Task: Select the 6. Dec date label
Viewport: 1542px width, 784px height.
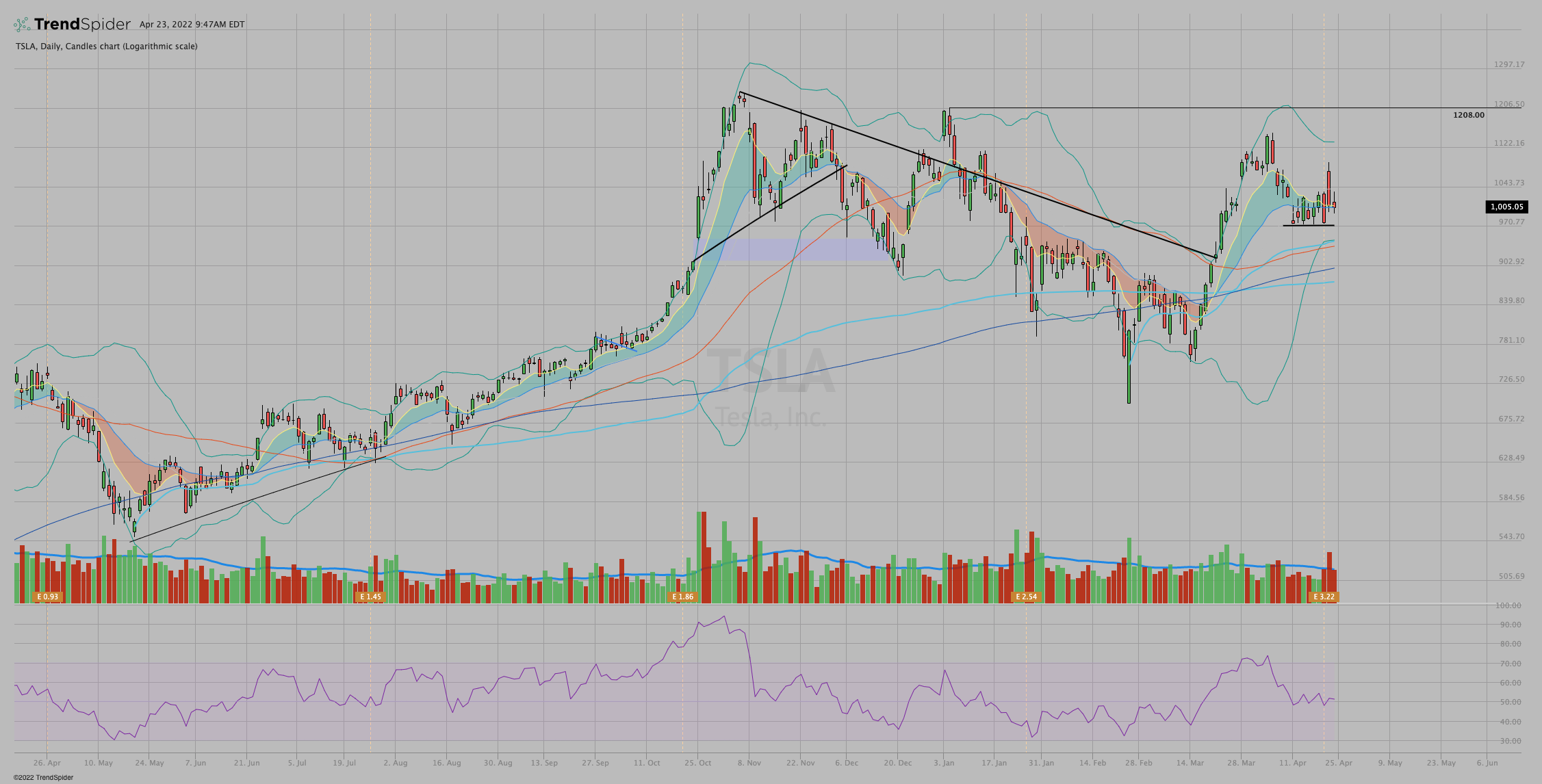Action: (x=847, y=763)
